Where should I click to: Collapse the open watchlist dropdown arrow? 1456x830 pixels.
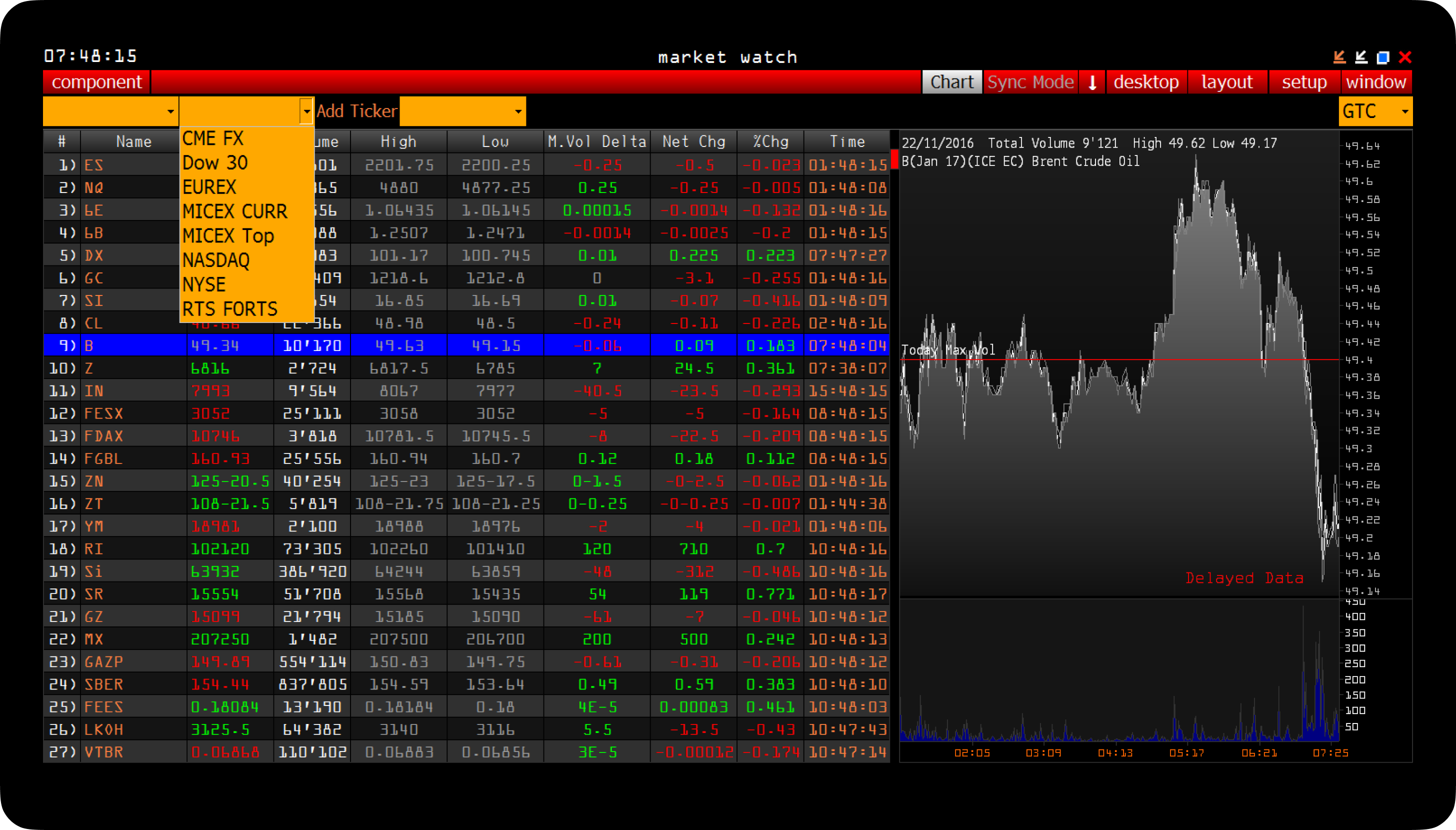pyautogui.click(x=306, y=111)
